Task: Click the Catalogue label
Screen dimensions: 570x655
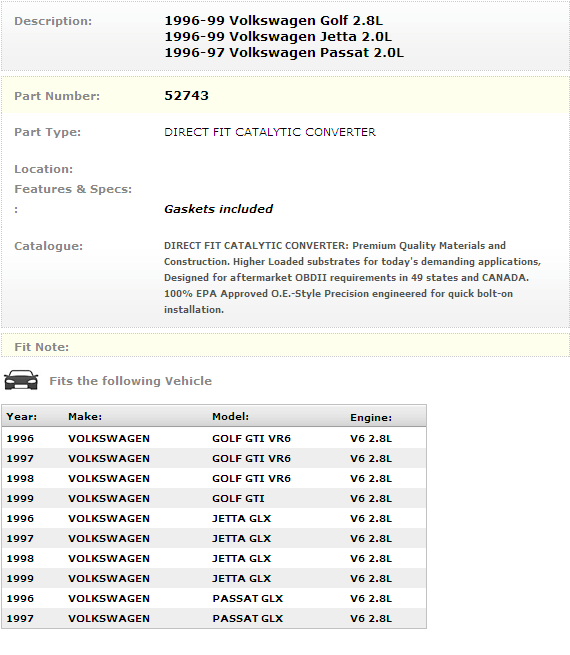Action: (48, 246)
